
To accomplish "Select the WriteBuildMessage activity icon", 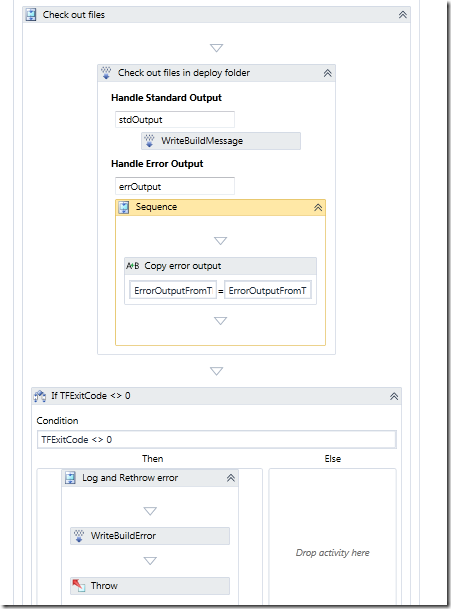I will tap(149, 141).
